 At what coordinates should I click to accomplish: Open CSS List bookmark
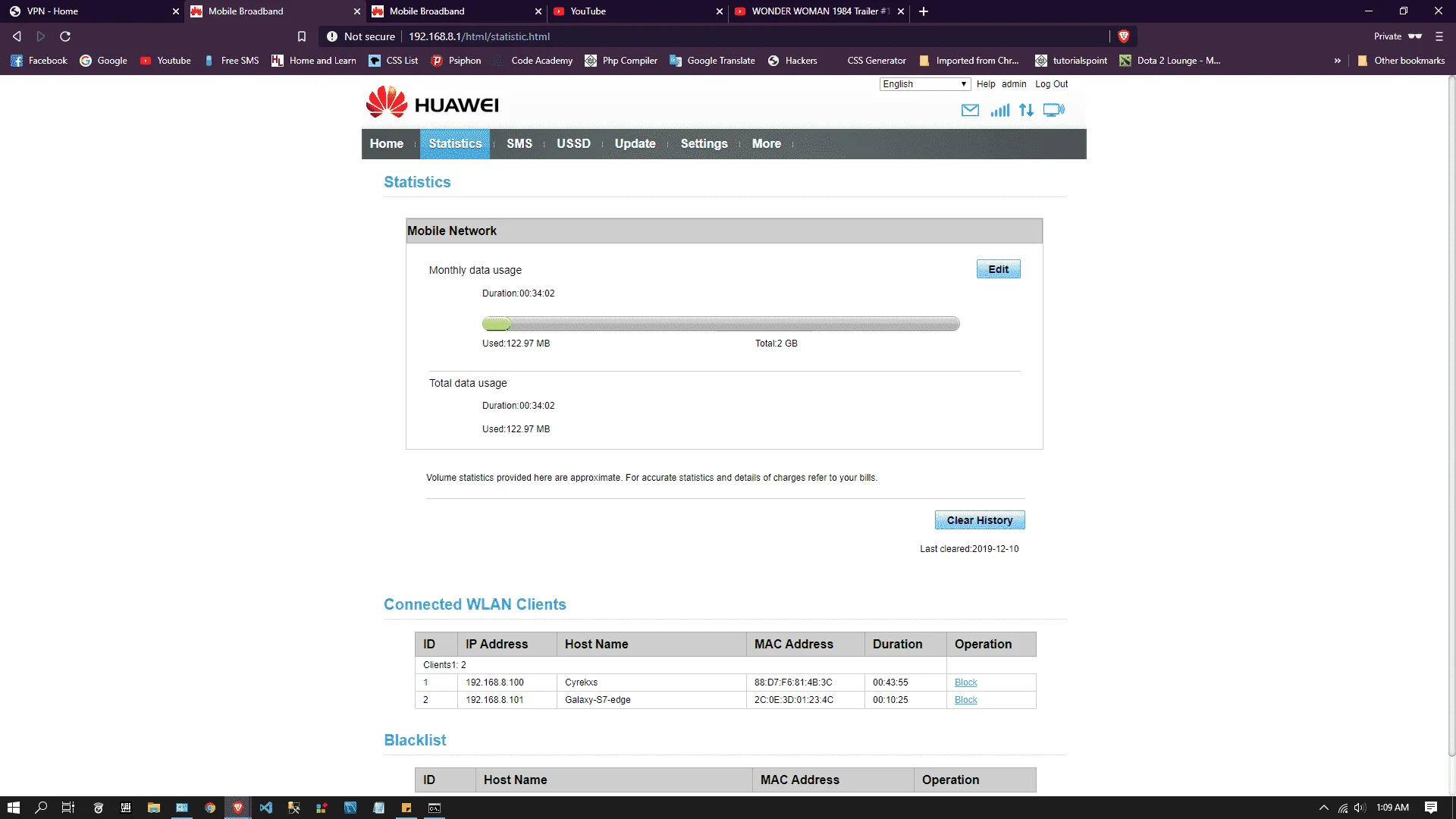click(394, 61)
